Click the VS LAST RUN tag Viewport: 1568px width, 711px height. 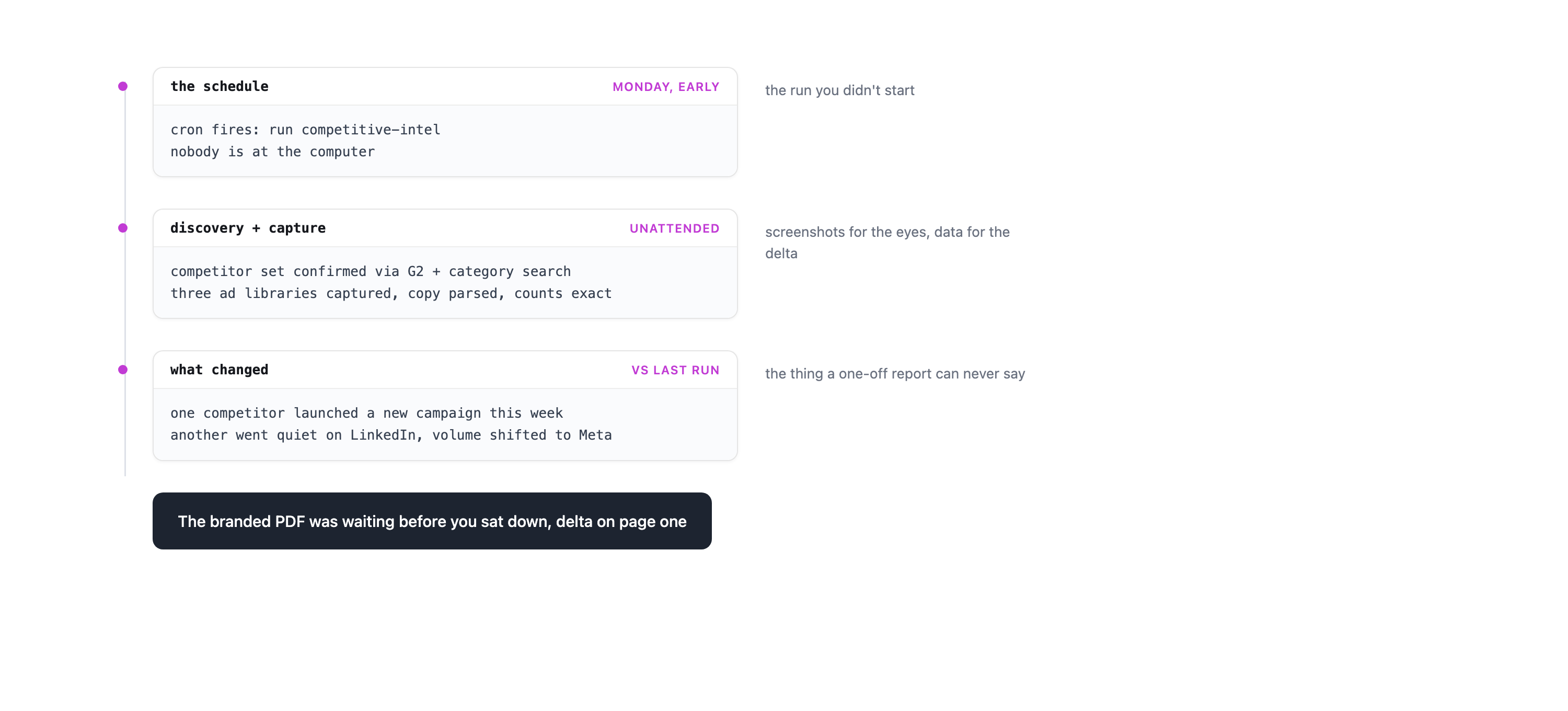(675, 370)
